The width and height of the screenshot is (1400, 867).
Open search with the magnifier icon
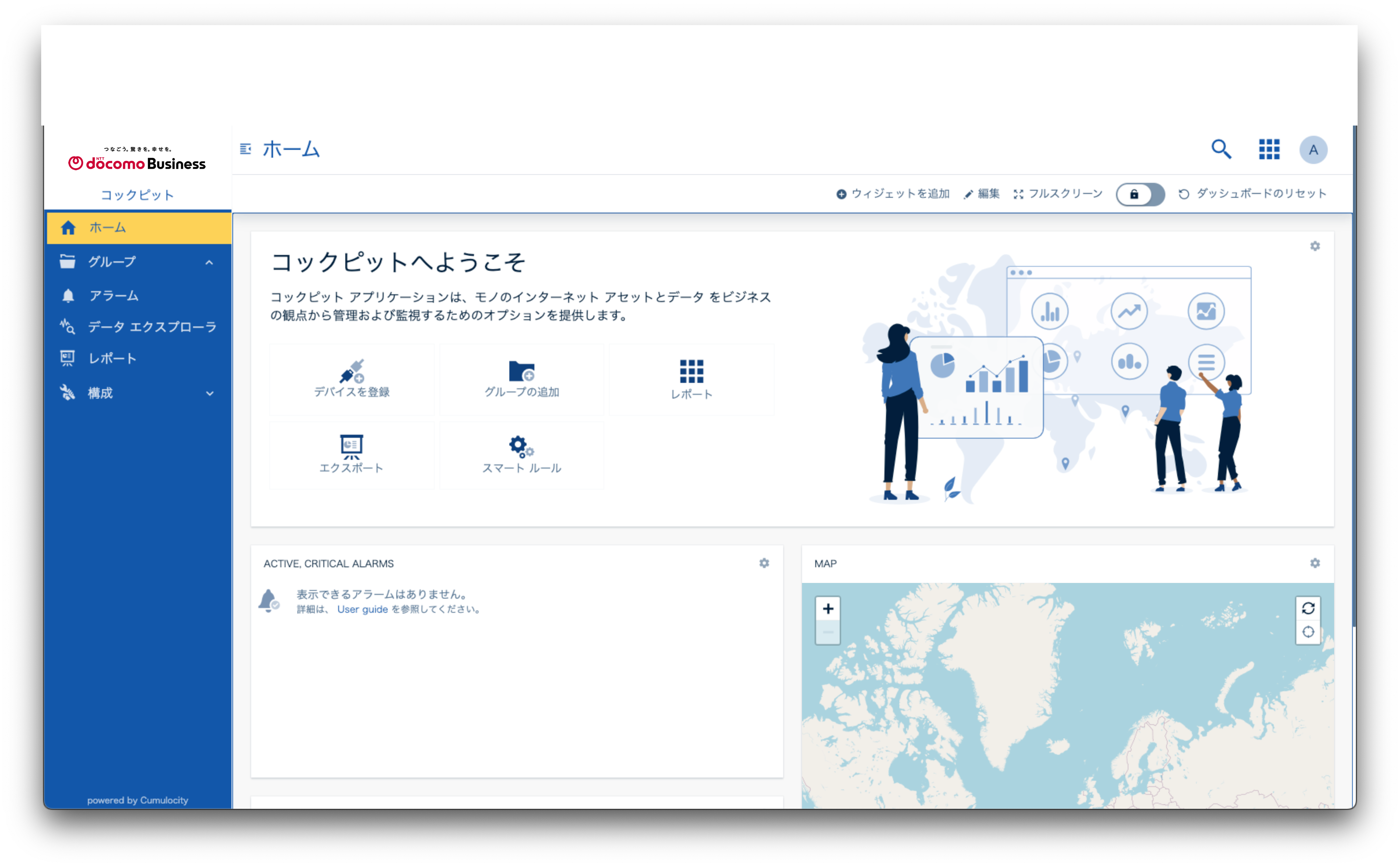(1221, 149)
